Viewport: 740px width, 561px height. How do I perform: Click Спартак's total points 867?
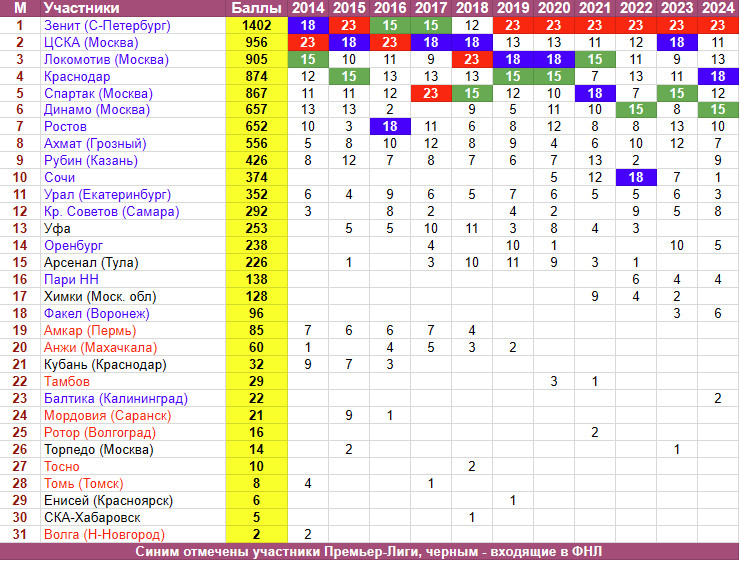[x=256, y=93]
